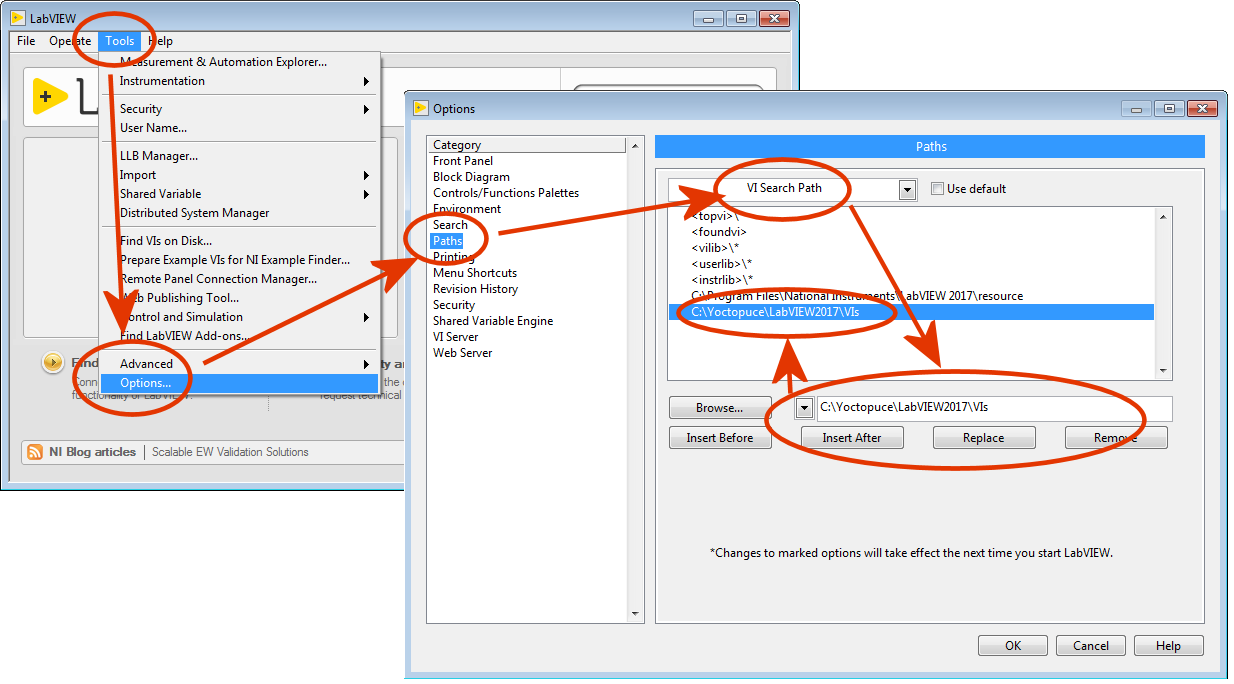This screenshot has height=684, width=1234.
Task: Click the LabVIEW logo icon in title bar
Action: [x=17, y=17]
